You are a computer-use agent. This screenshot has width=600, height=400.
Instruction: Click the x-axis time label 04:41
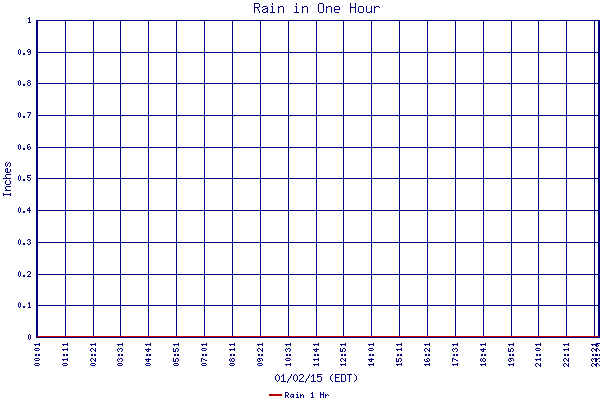(x=148, y=354)
